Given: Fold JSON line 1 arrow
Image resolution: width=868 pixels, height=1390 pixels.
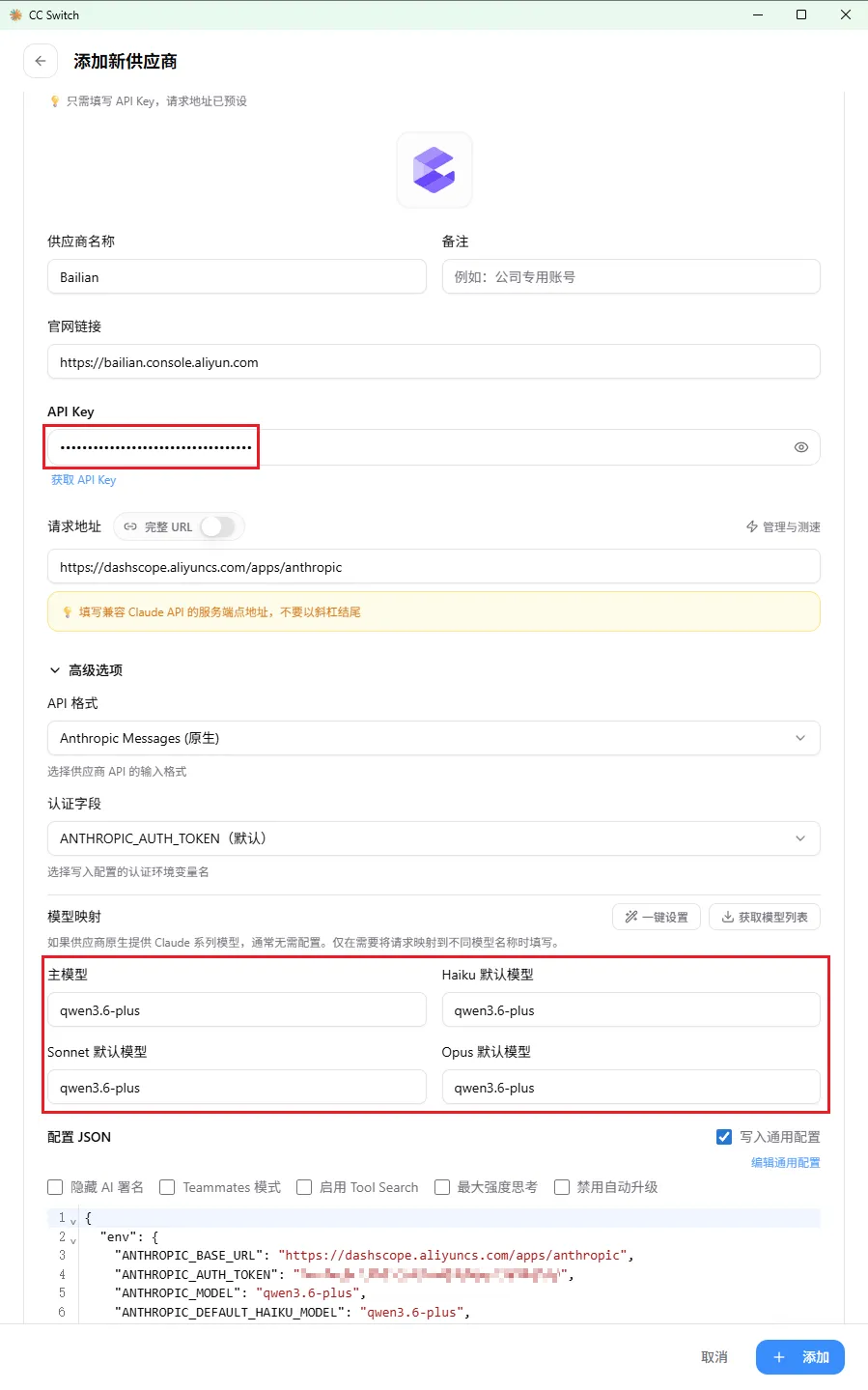Looking at the screenshot, I should point(73,1221).
